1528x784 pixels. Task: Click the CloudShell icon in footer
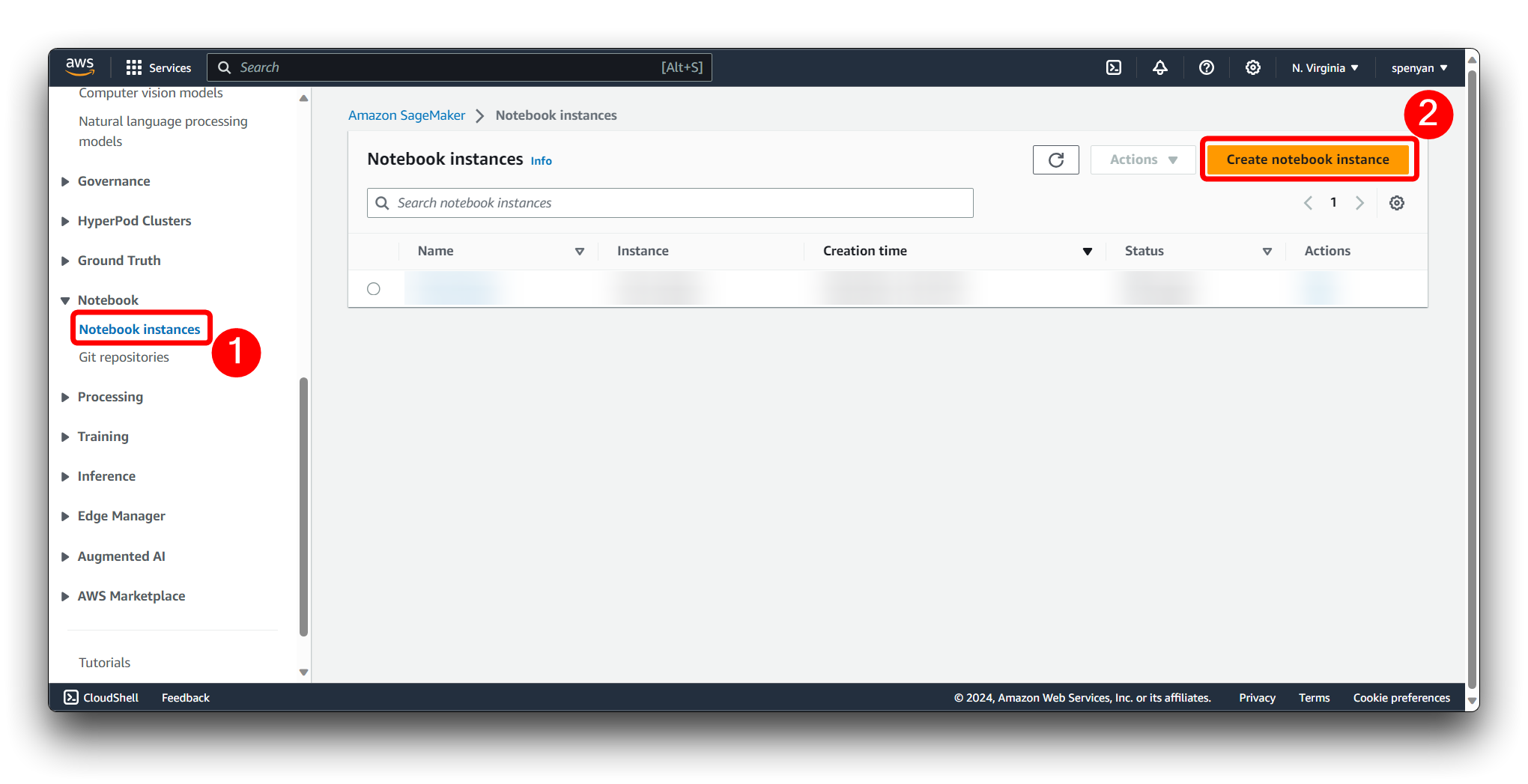(71, 697)
